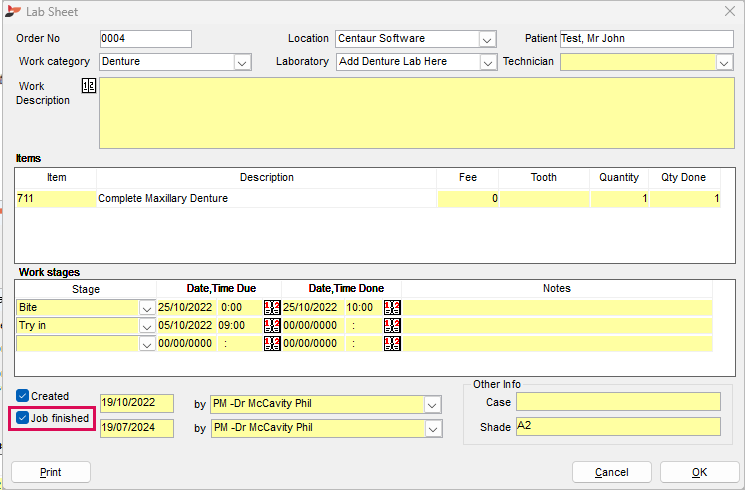Open the Work Description numbering icon
The width and height of the screenshot is (745, 490).
[x=89, y=86]
